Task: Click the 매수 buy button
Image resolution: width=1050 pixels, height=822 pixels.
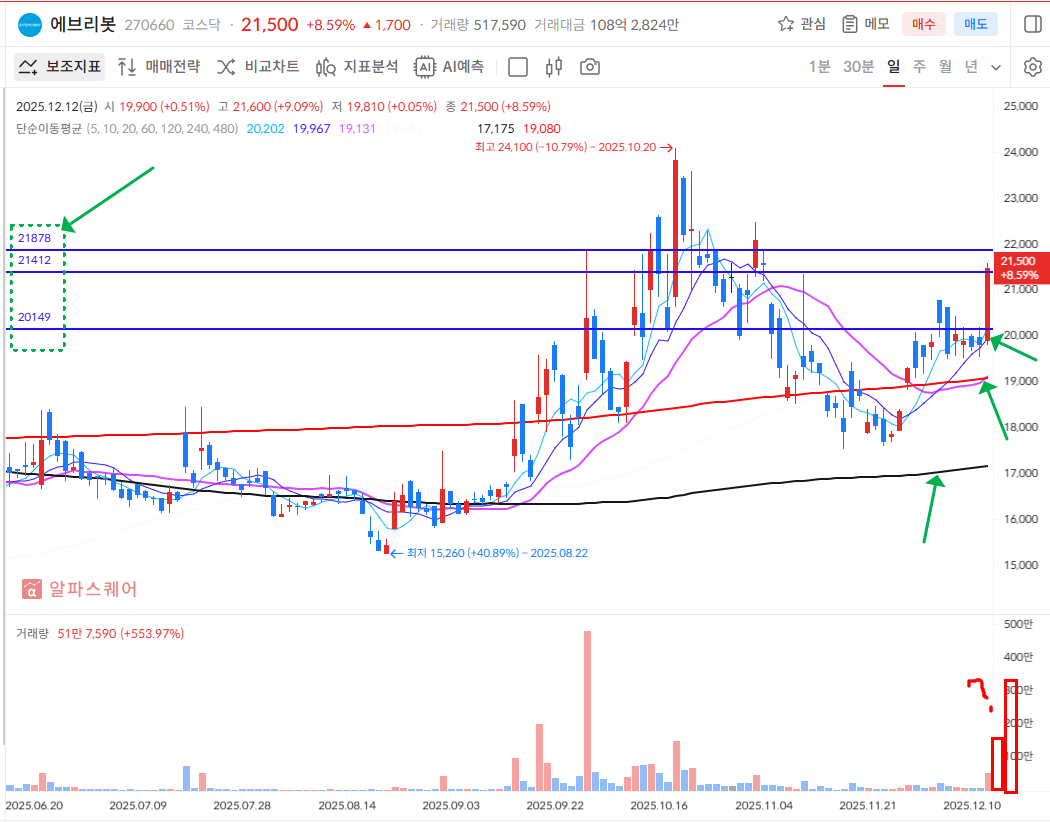Action: click(922, 24)
